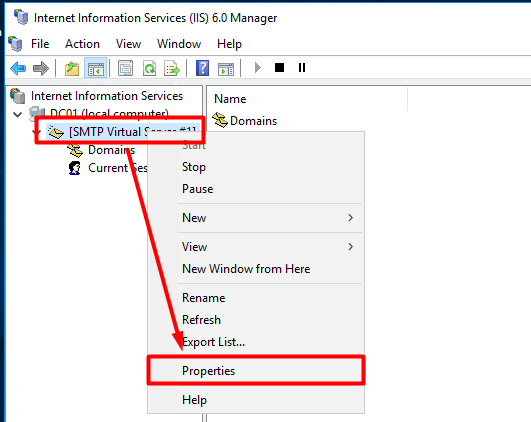Toggle Show/Hide Action Pane icon
The width and height of the screenshot is (531, 422).
coord(226,69)
